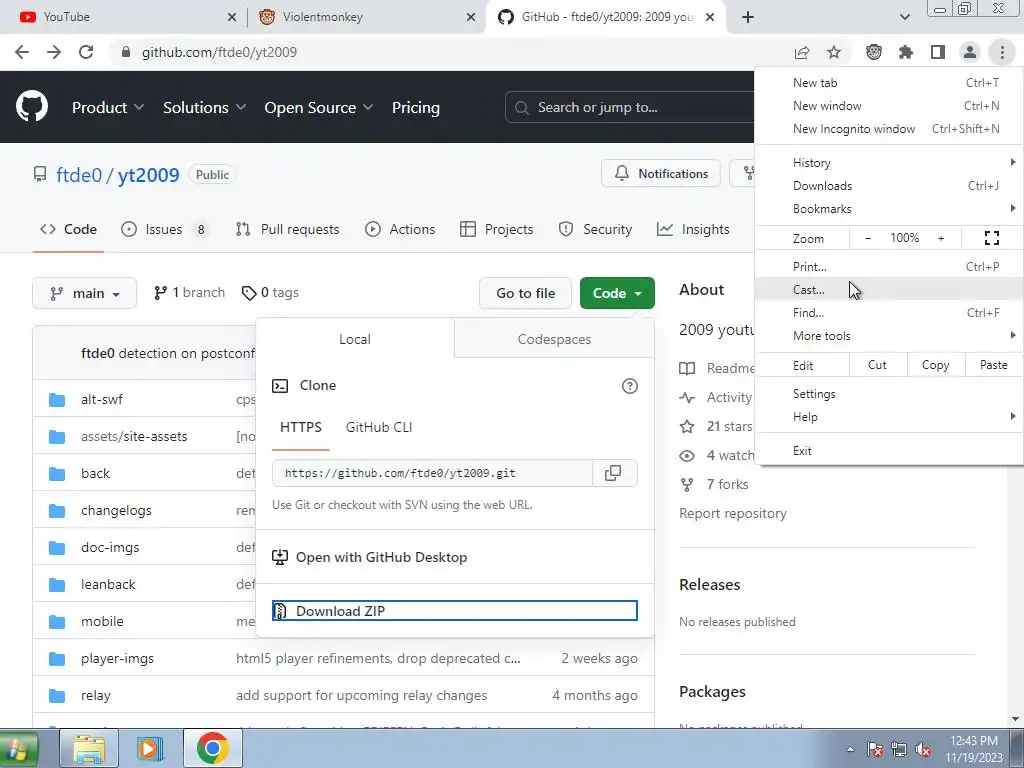
Task: Bookmark this page with star icon
Action: [834, 52]
